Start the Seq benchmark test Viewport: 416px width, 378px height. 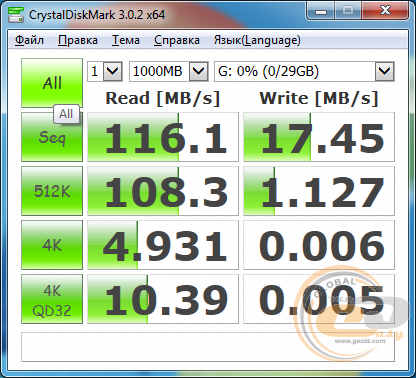[52, 137]
